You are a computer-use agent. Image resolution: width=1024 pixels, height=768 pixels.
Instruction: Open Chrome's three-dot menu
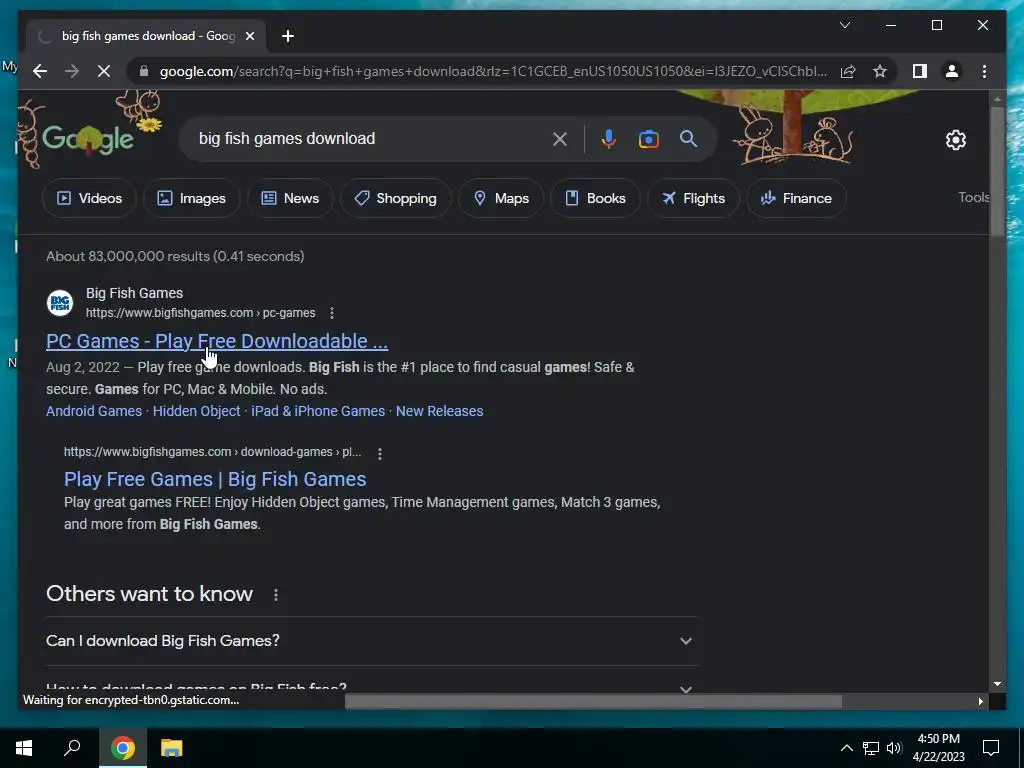point(984,71)
